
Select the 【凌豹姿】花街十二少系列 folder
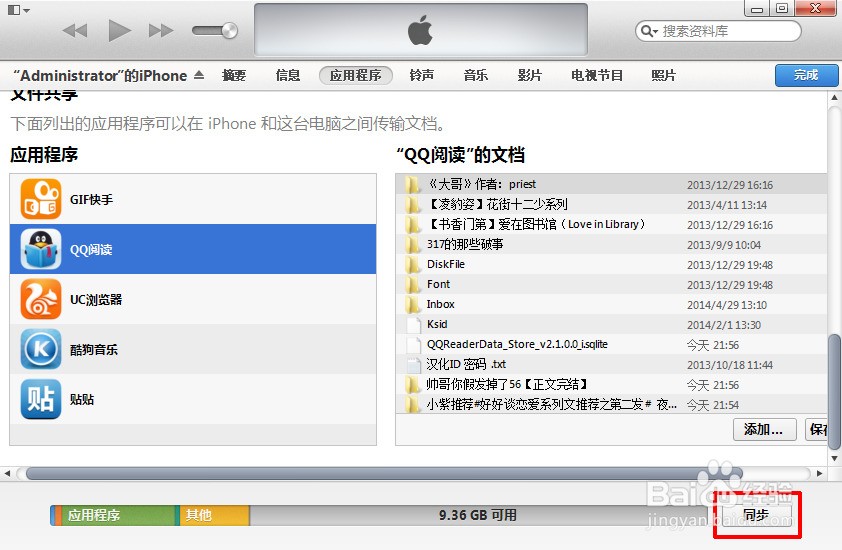tap(611, 204)
